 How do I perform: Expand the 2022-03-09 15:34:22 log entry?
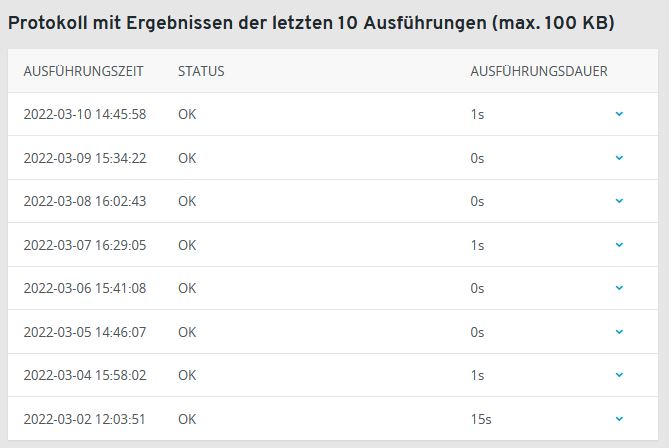click(619, 158)
